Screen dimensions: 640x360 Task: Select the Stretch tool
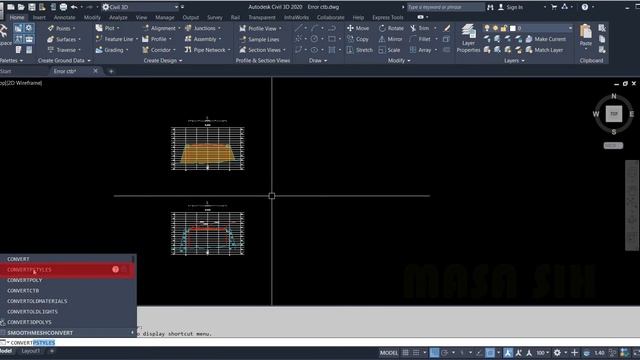click(360, 50)
